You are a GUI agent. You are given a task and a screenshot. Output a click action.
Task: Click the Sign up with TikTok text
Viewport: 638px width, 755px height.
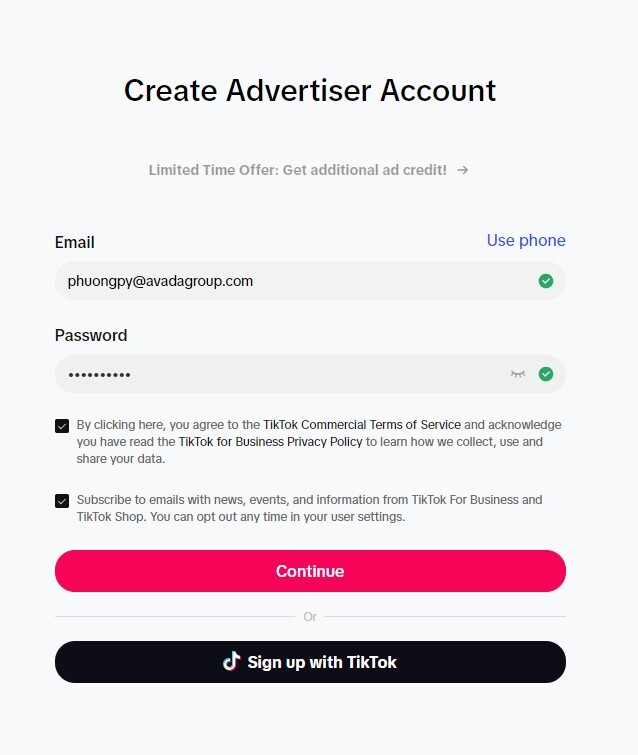pyautogui.click(x=322, y=662)
